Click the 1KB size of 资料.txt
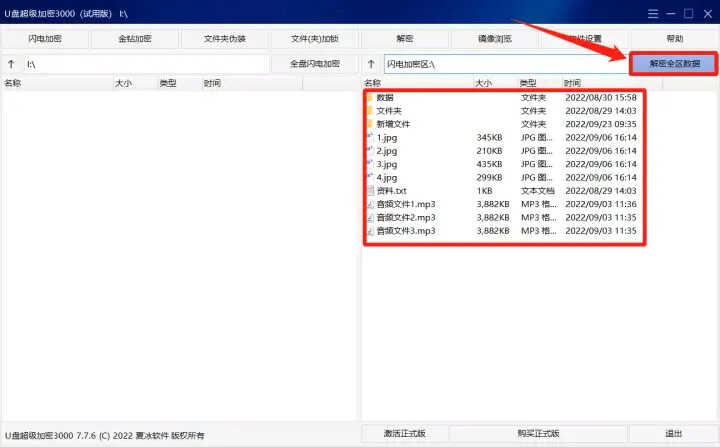The height and width of the screenshot is (447, 720). click(484, 191)
